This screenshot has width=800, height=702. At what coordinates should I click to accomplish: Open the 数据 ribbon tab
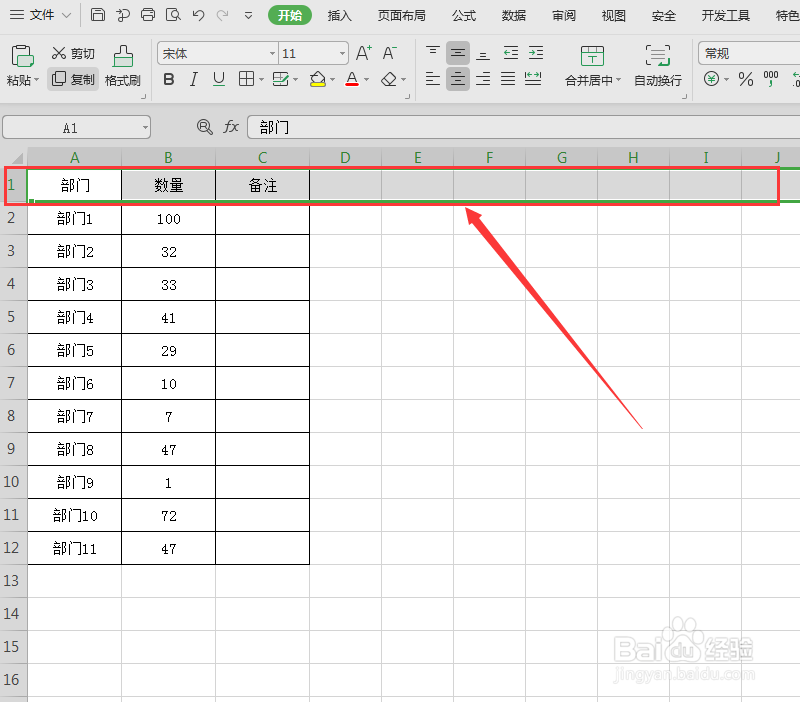[513, 15]
